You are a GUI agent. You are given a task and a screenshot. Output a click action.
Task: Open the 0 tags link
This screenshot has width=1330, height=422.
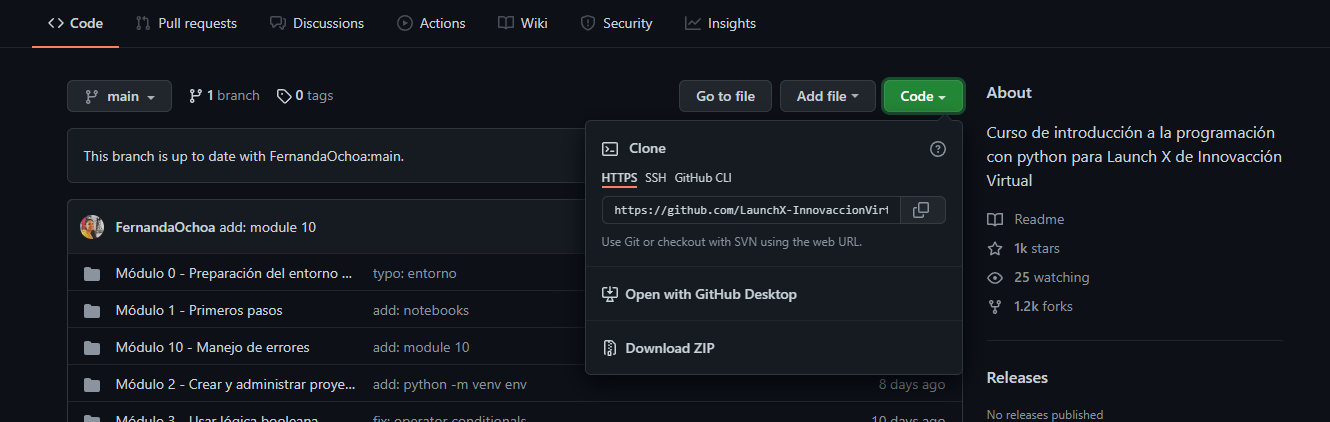pyautogui.click(x=305, y=96)
